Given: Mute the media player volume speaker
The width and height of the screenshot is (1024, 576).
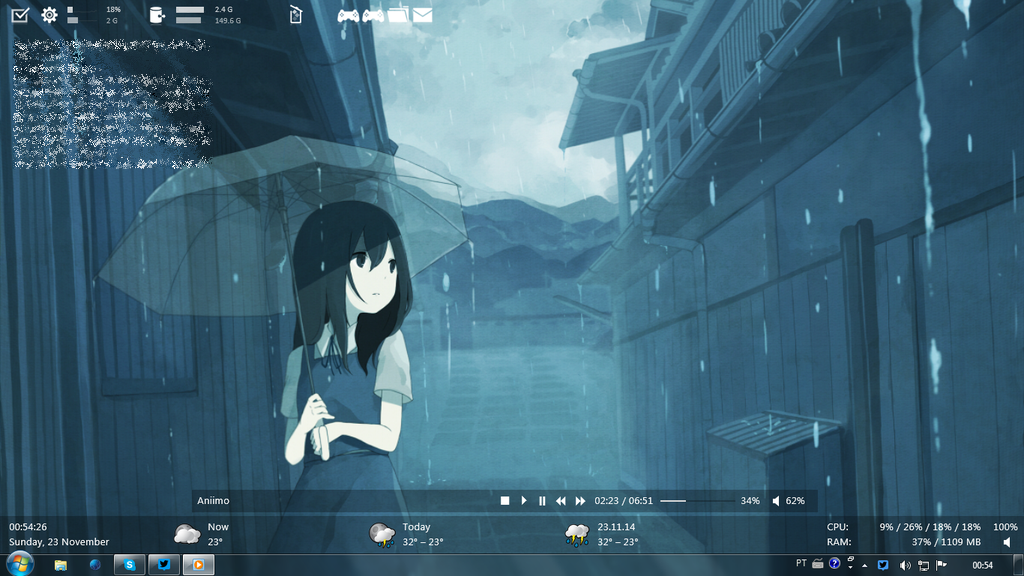Looking at the screenshot, I should click(x=776, y=500).
